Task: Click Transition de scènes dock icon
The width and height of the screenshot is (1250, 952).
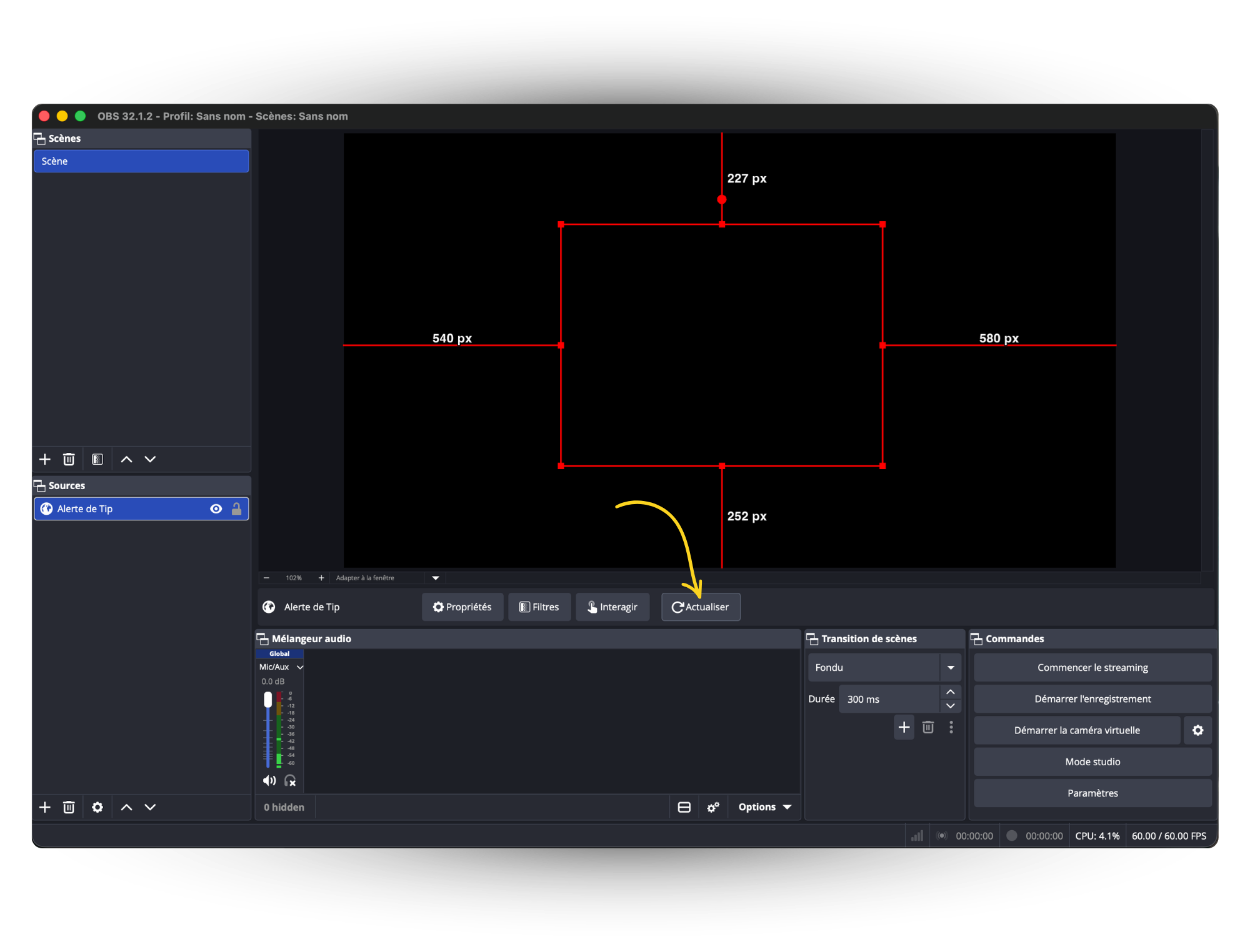Action: coord(812,638)
